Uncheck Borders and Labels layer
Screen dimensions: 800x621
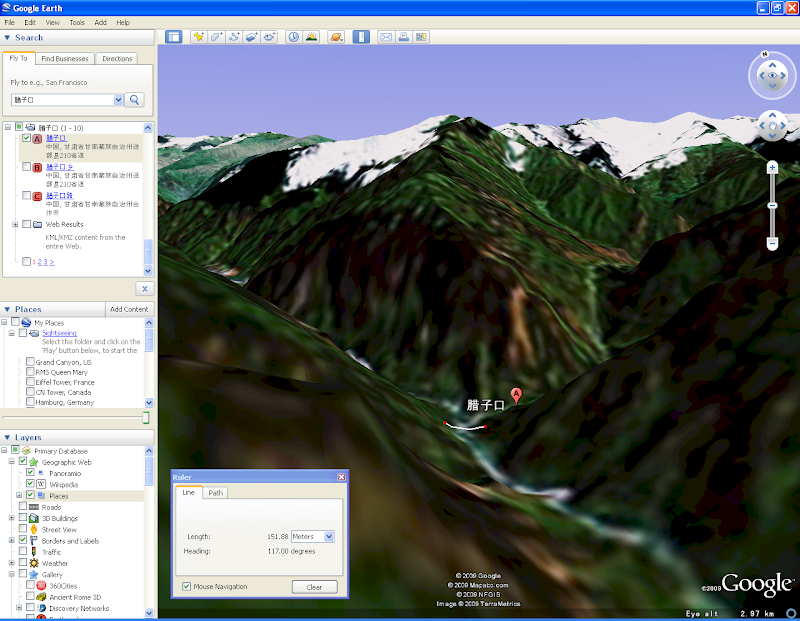click(x=24, y=540)
